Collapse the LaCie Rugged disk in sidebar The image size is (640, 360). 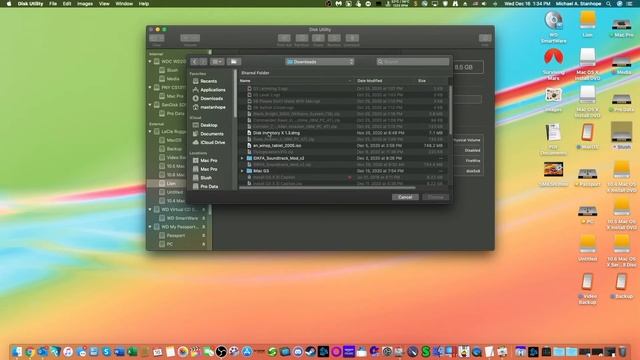tap(150, 131)
